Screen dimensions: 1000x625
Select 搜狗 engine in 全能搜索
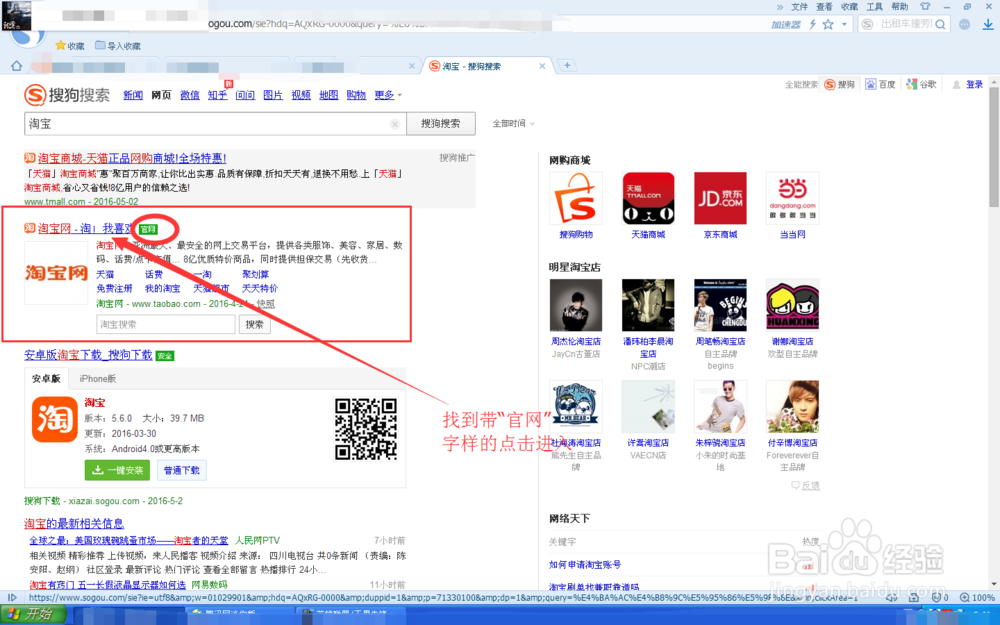point(839,84)
